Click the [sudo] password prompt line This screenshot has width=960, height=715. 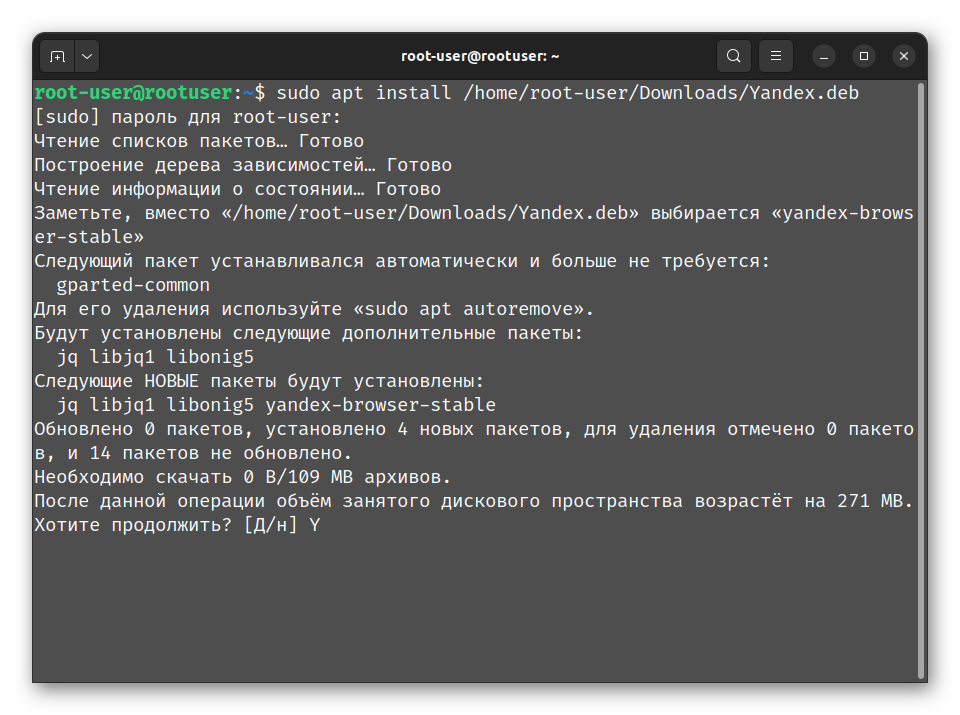click(187, 117)
